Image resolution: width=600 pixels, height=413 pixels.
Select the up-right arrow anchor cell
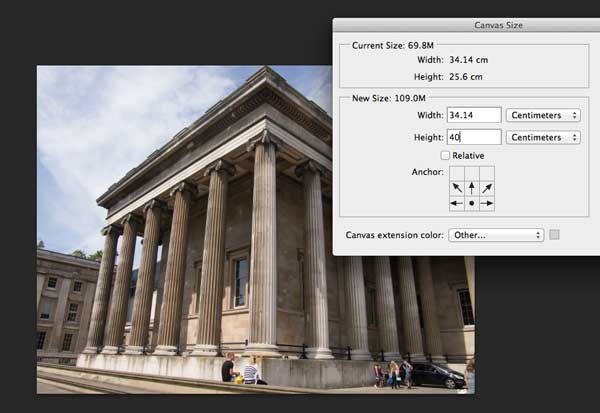click(x=487, y=188)
